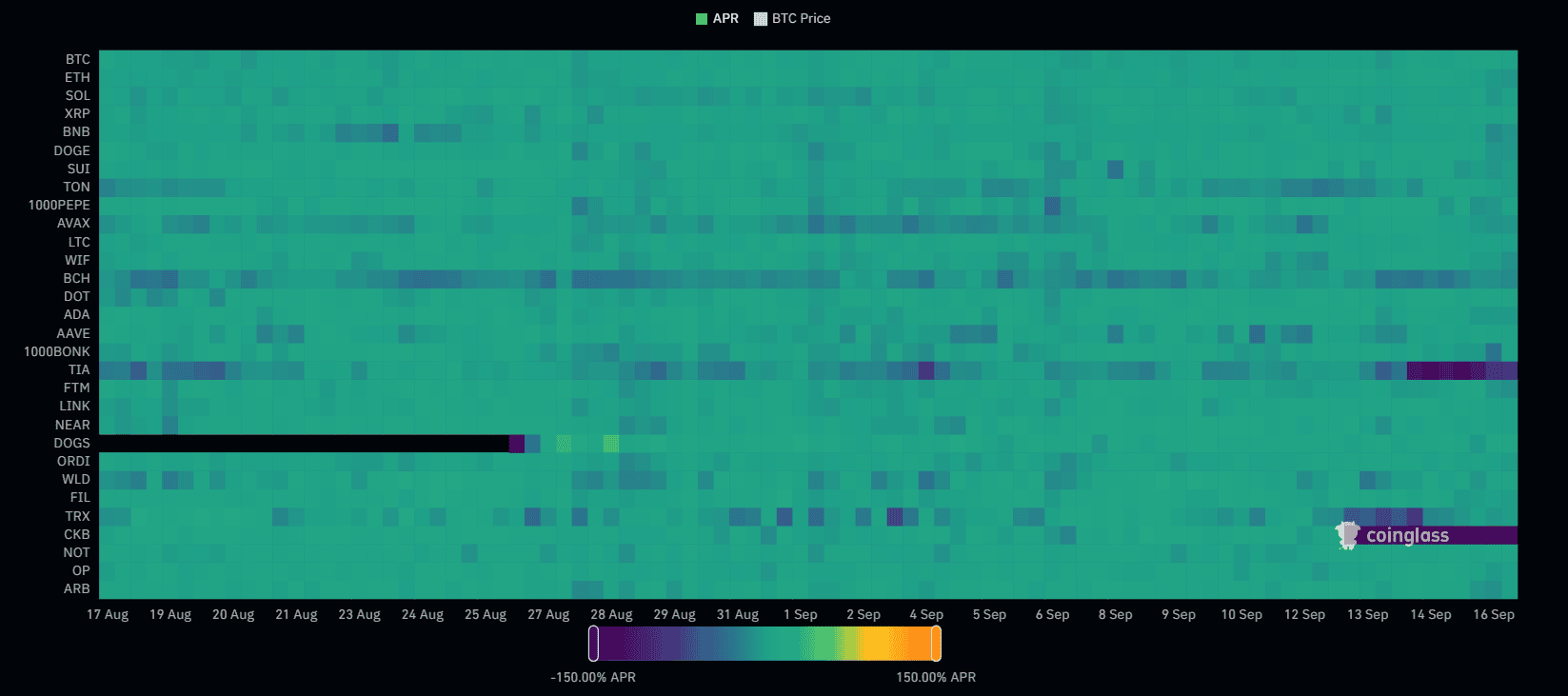The height and width of the screenshot is (696, 1568).
Task: Click the 25 Aug date label
Action: (x=486, y=614)
